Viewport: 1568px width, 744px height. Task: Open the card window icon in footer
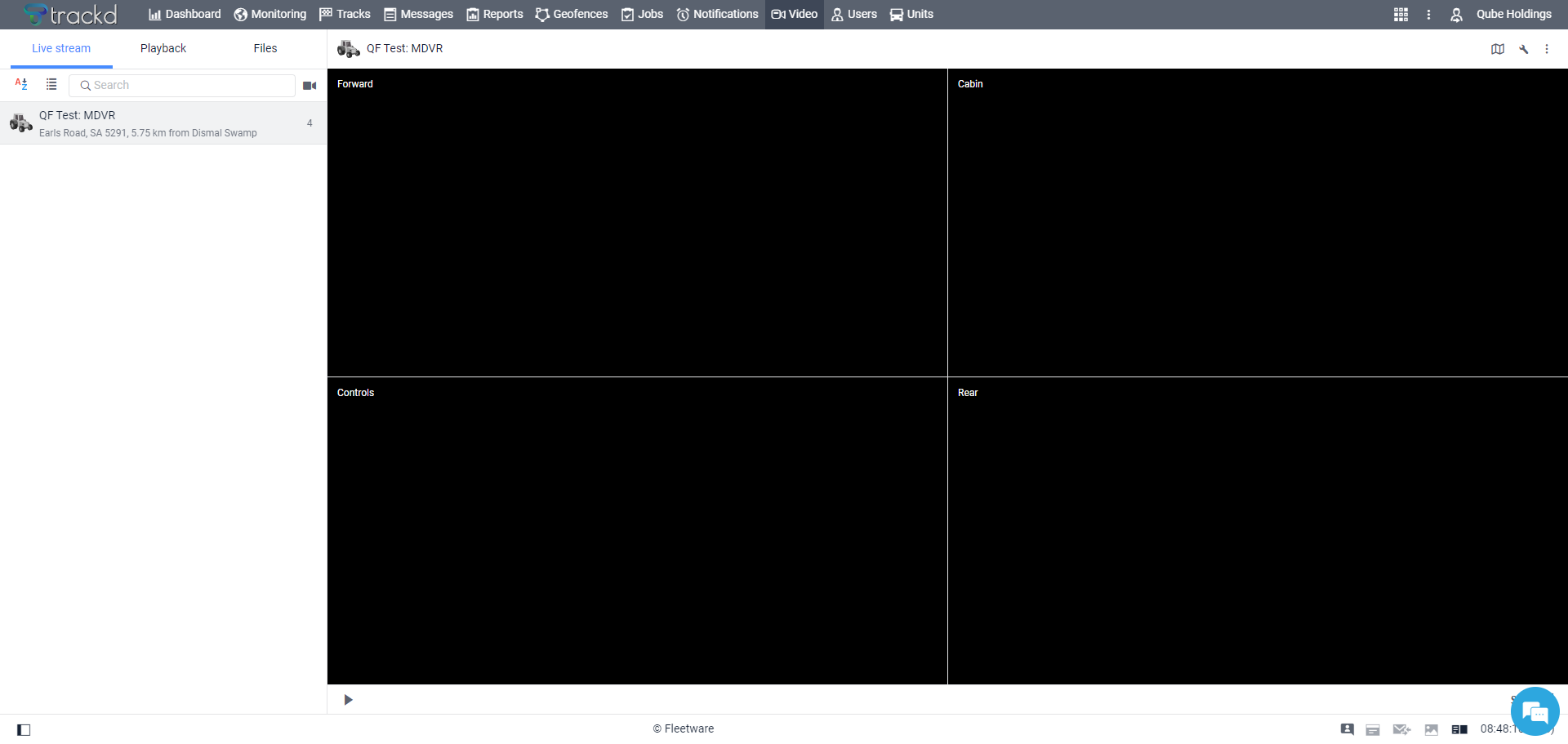(x=1373, y=729)
